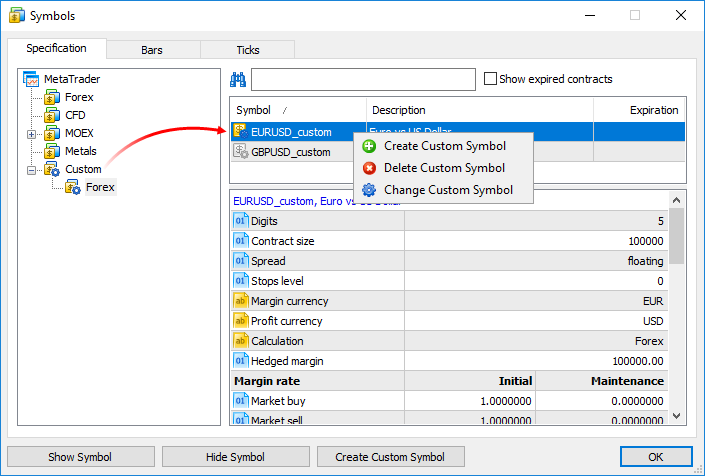Click the Forex group icon under MetaTrader
This screenshot has height=476, width=705.
click(x=52, y=97)
